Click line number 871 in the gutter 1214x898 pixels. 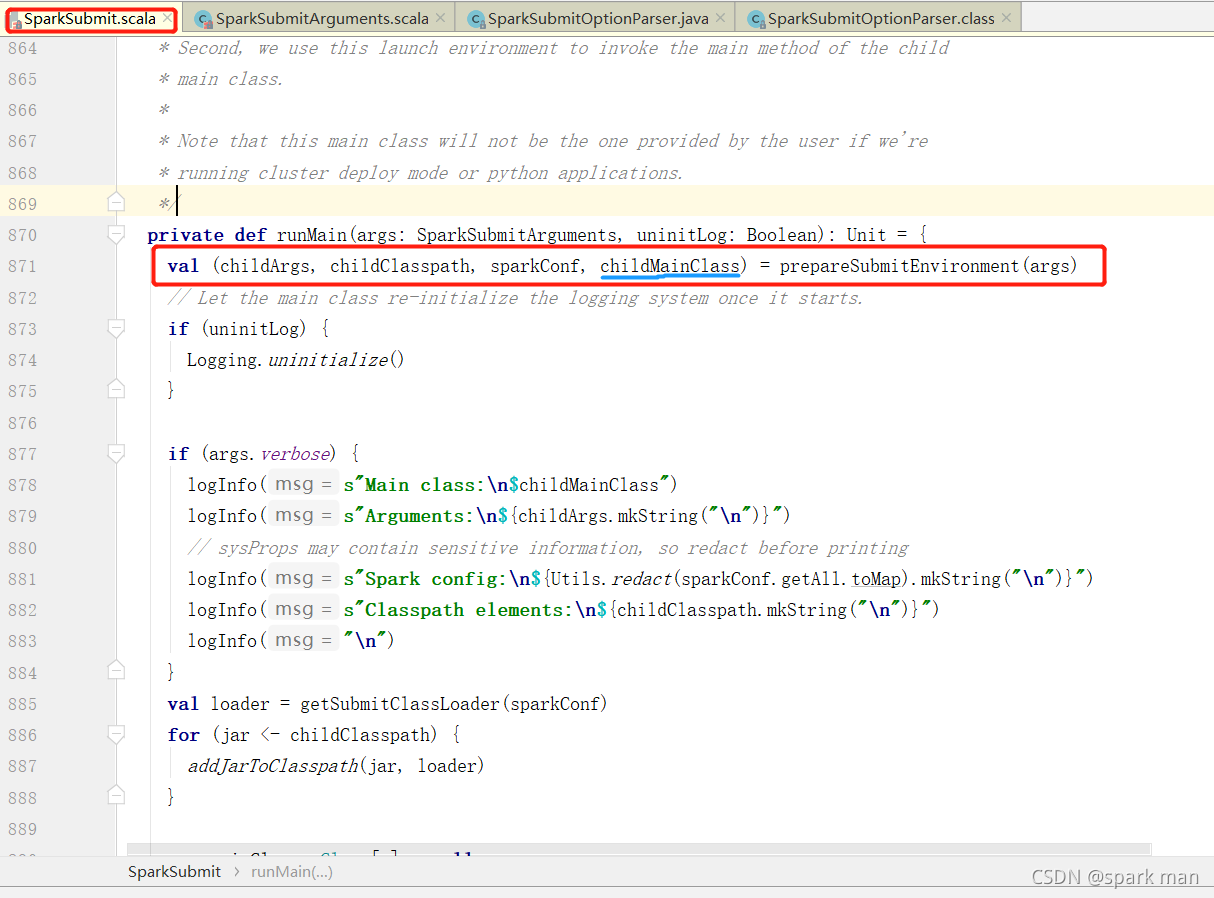click(x=22, y=266)
